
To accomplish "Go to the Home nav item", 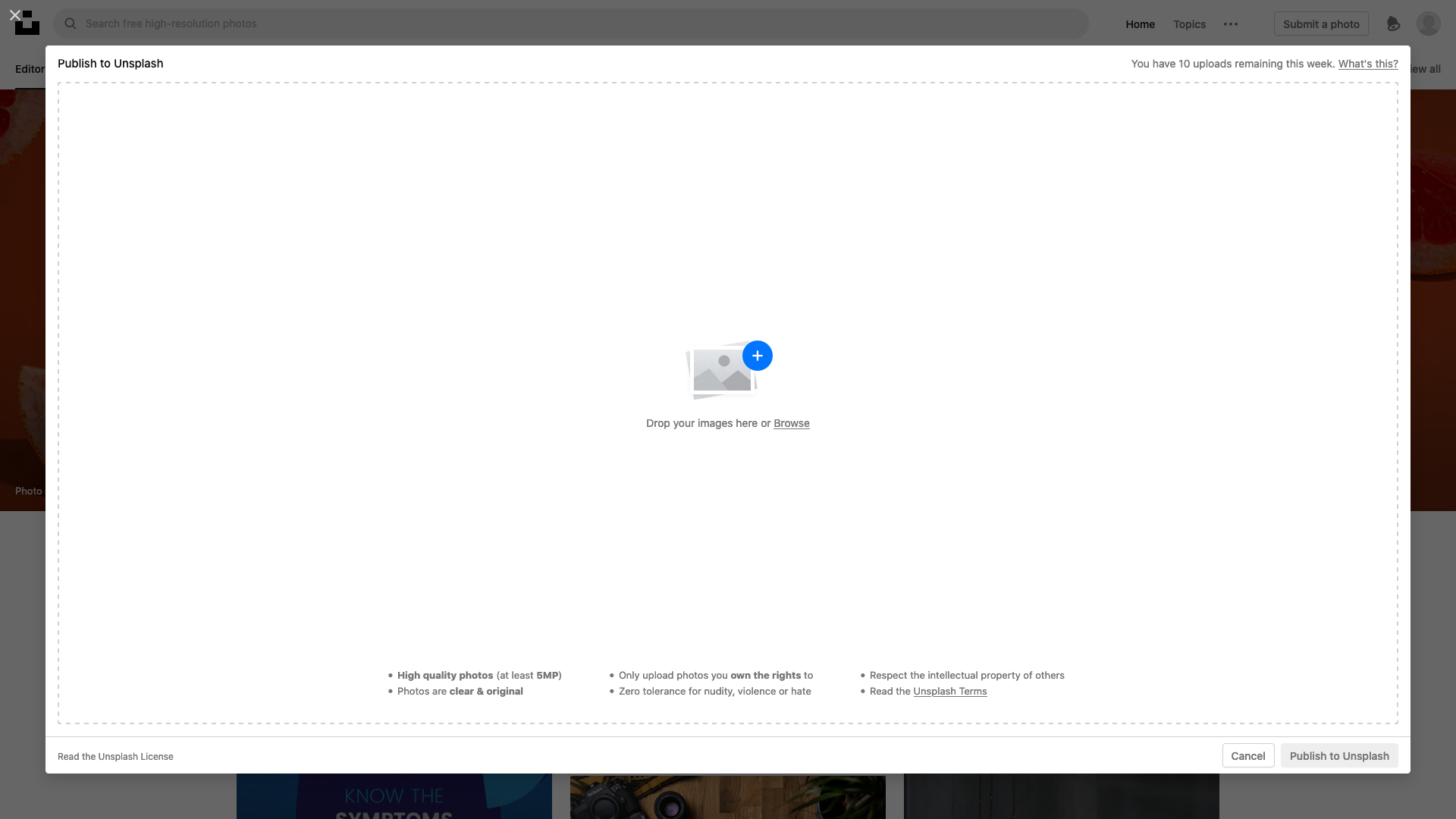I will pyautogui.click(x=1140, y=24).
